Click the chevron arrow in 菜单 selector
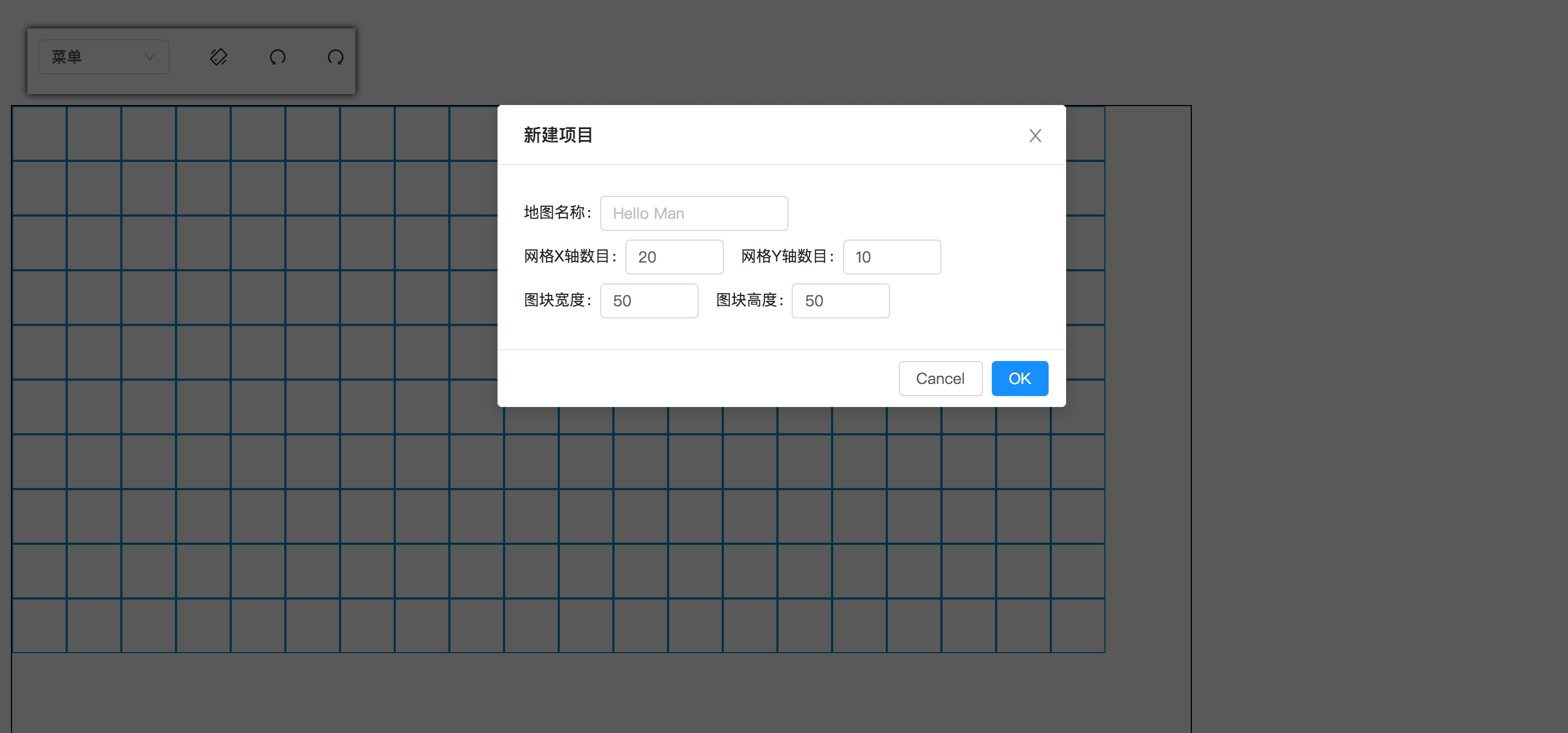Screen dimensions: 1568x733 pos(149,57)
